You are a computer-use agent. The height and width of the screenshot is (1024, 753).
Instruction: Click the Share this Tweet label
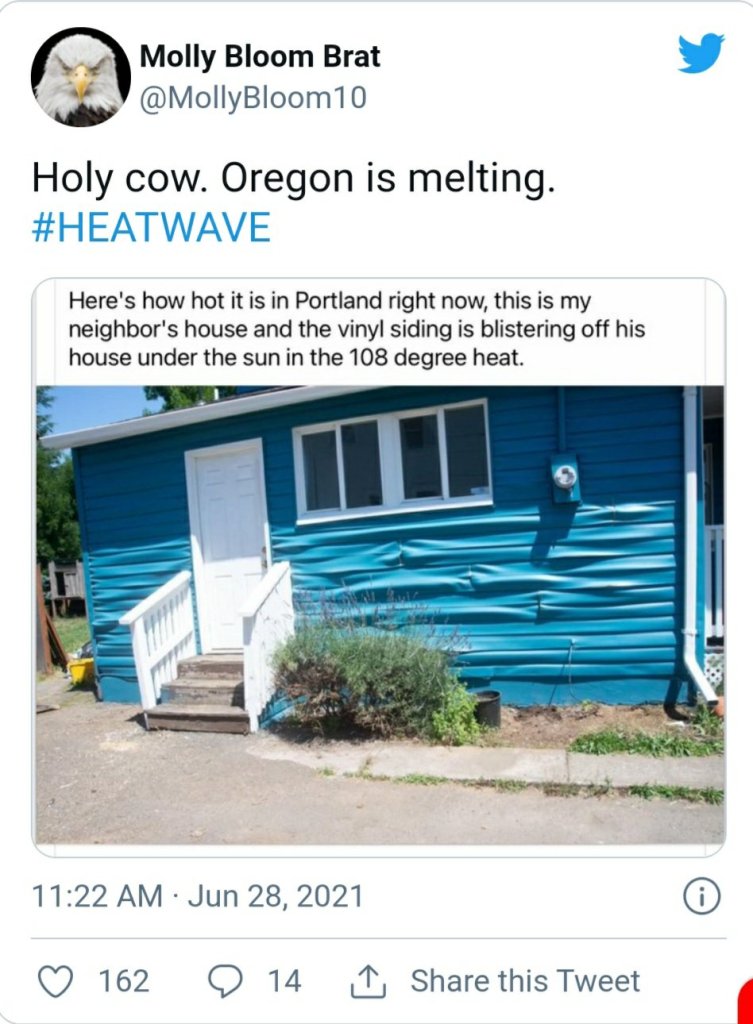coord(525,981)
